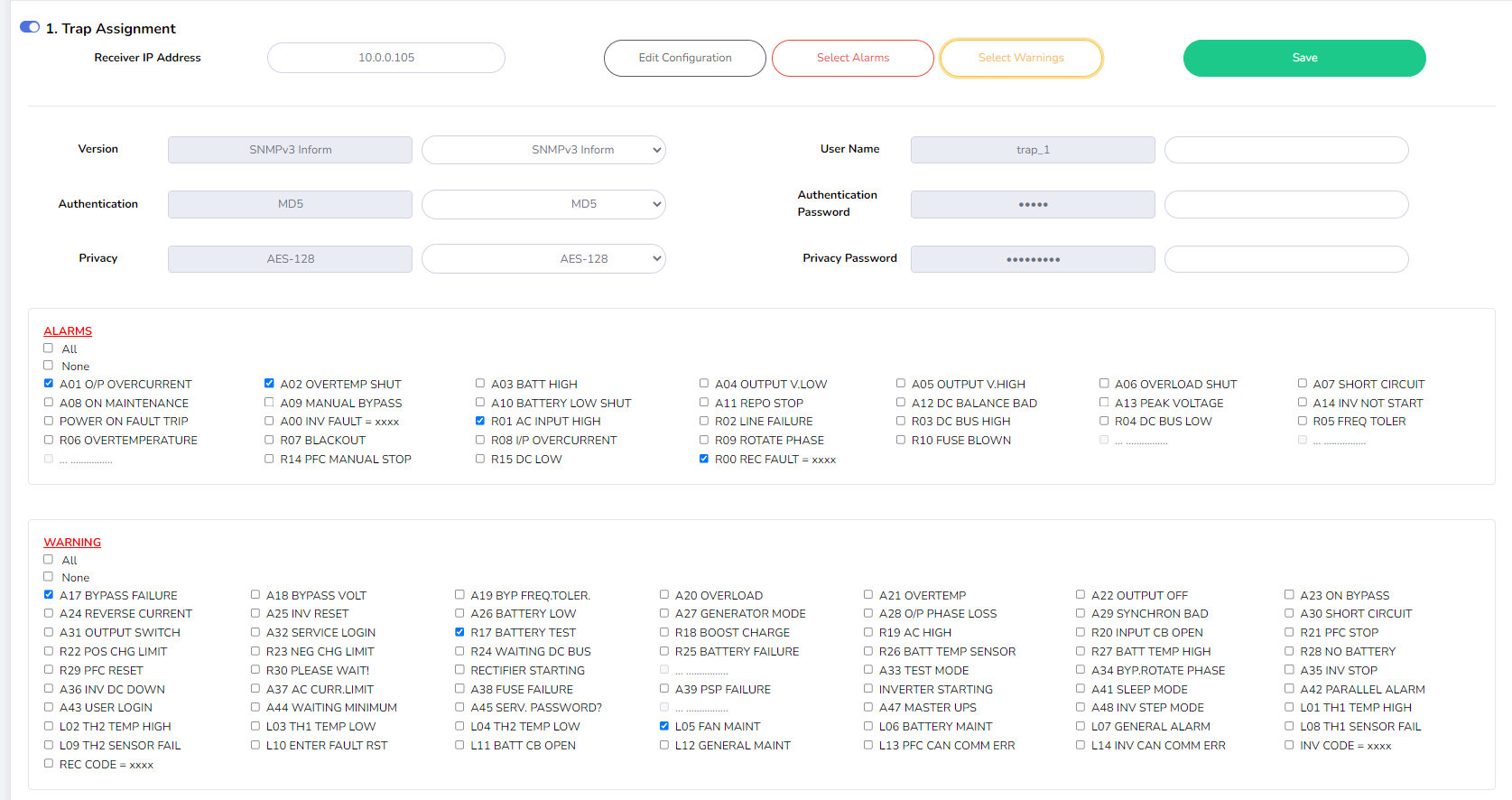Enable R20 INPUT CB OPEN warning
Viewport: 1512px width, 800px height.
[1081, 631]
